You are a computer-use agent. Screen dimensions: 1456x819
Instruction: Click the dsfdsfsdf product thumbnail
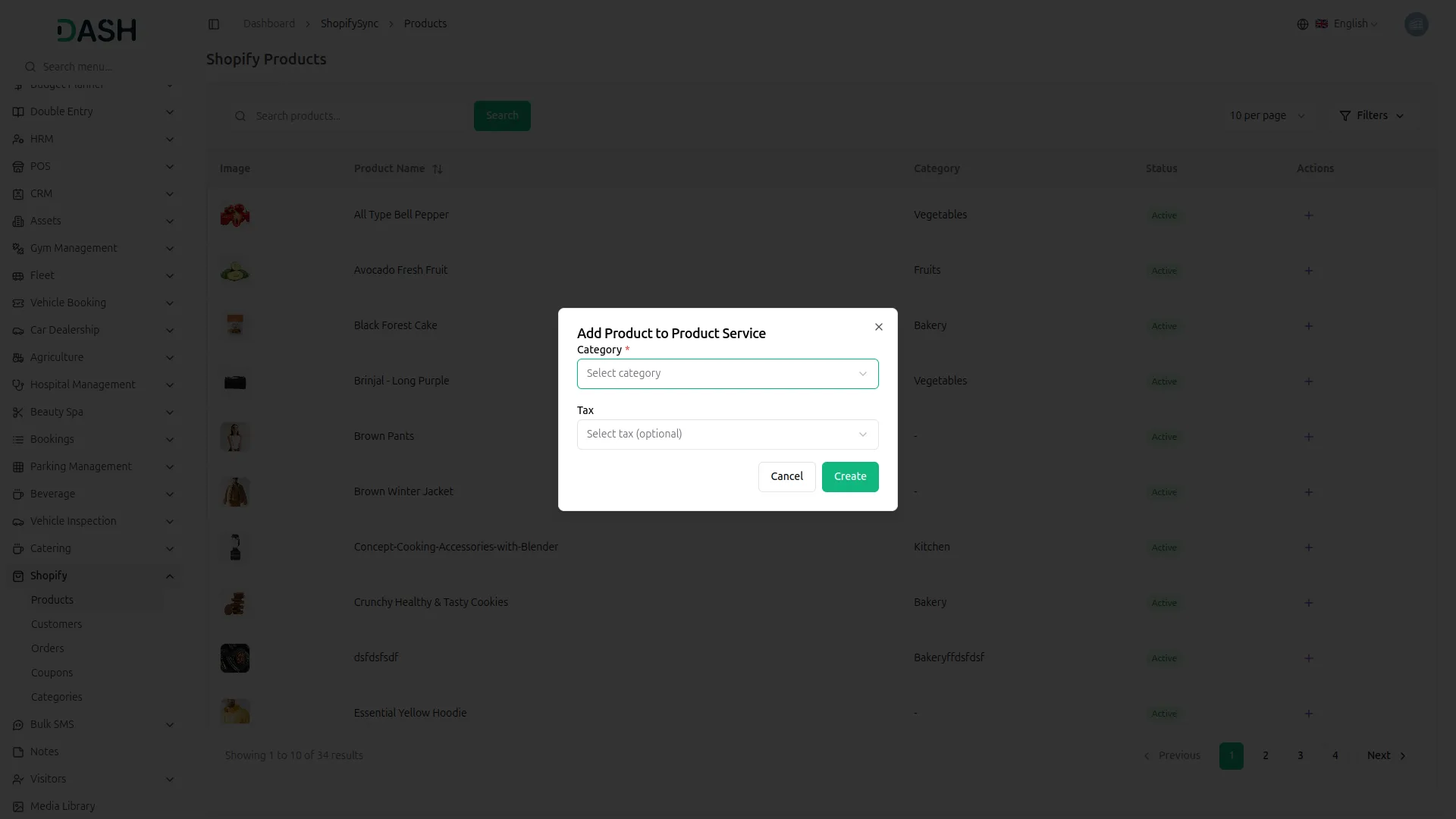click(235, 658)
